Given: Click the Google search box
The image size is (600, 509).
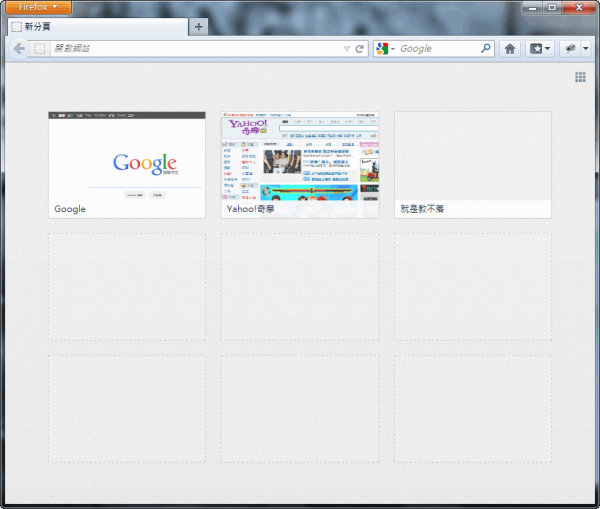Looking at the screenshot, I should [438, 48].
